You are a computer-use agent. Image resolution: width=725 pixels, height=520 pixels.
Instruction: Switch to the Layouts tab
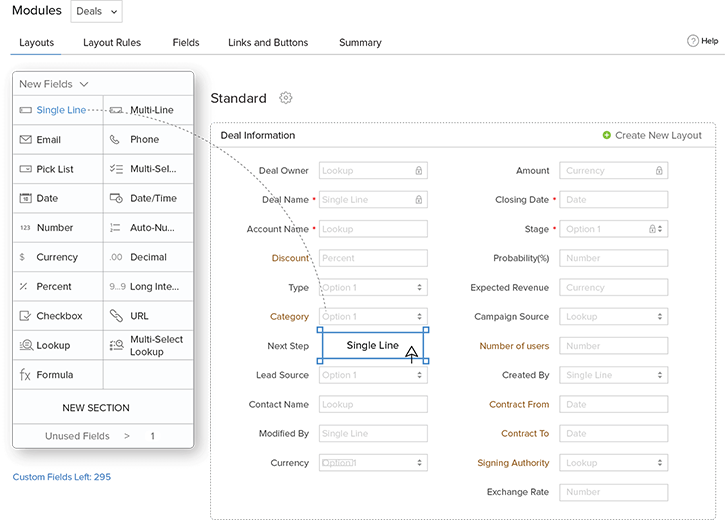(x=37, y=43)
